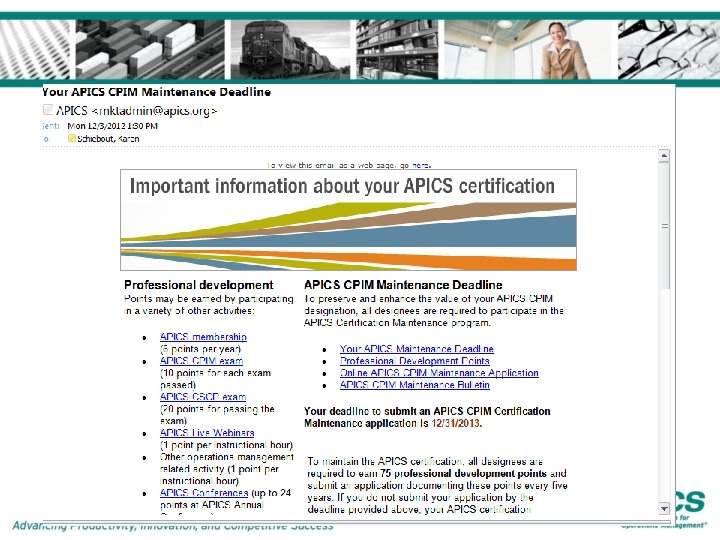Click the warehouse shelves photo in header
The image size is (720, 540).
pos(397,50)
